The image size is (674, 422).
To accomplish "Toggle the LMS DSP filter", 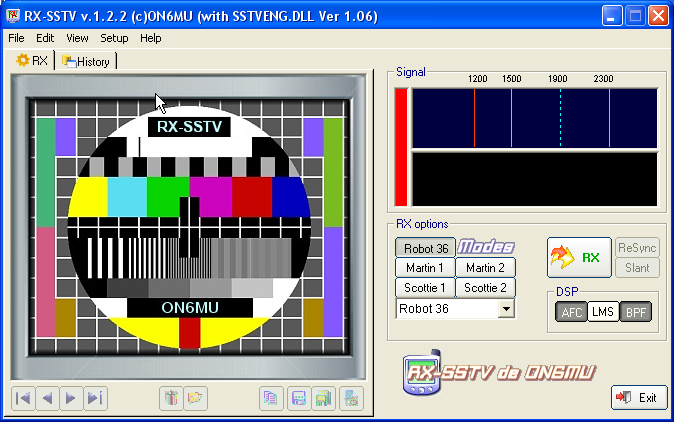I will (603, 312).
